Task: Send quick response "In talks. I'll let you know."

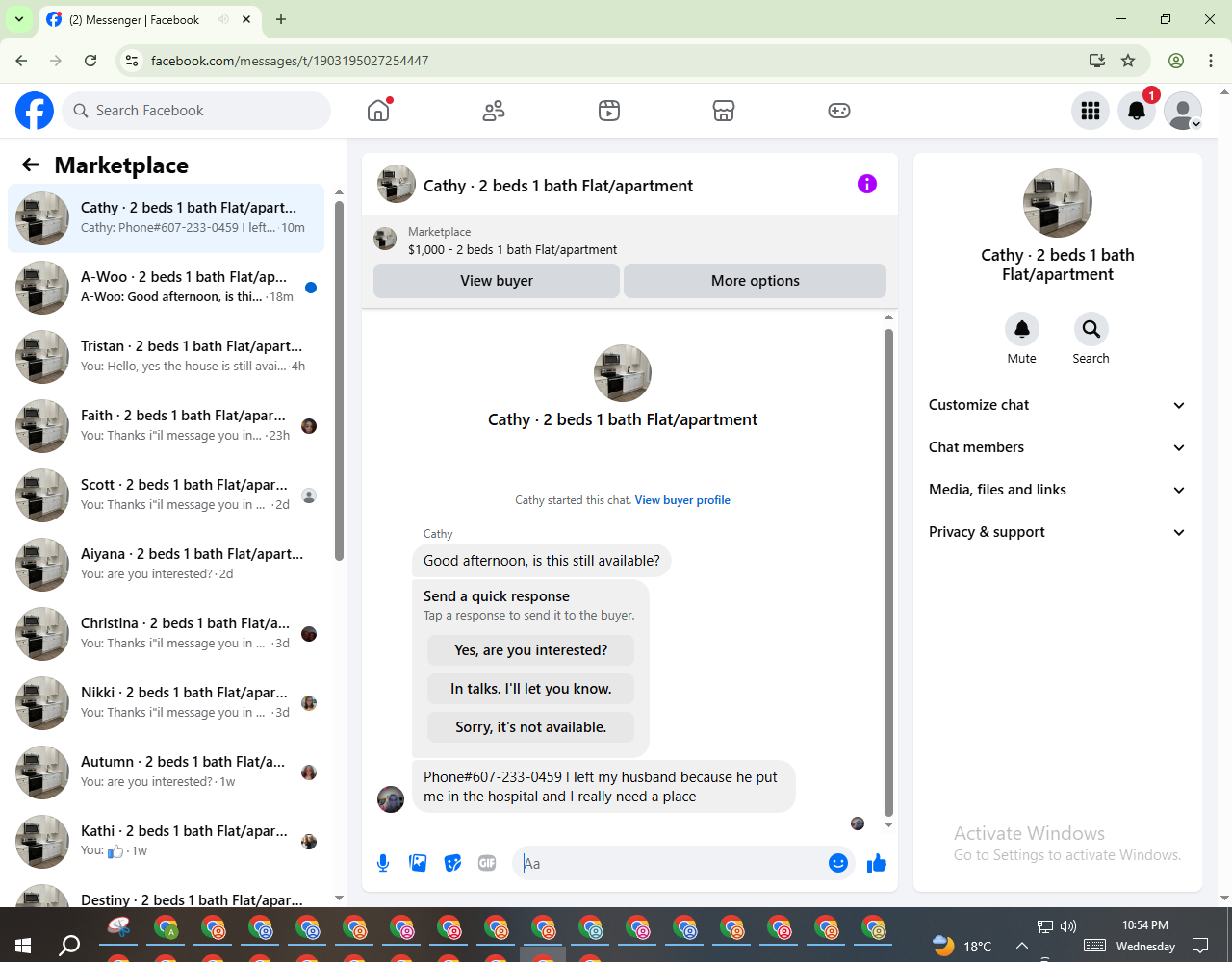Action: point(531,689)
